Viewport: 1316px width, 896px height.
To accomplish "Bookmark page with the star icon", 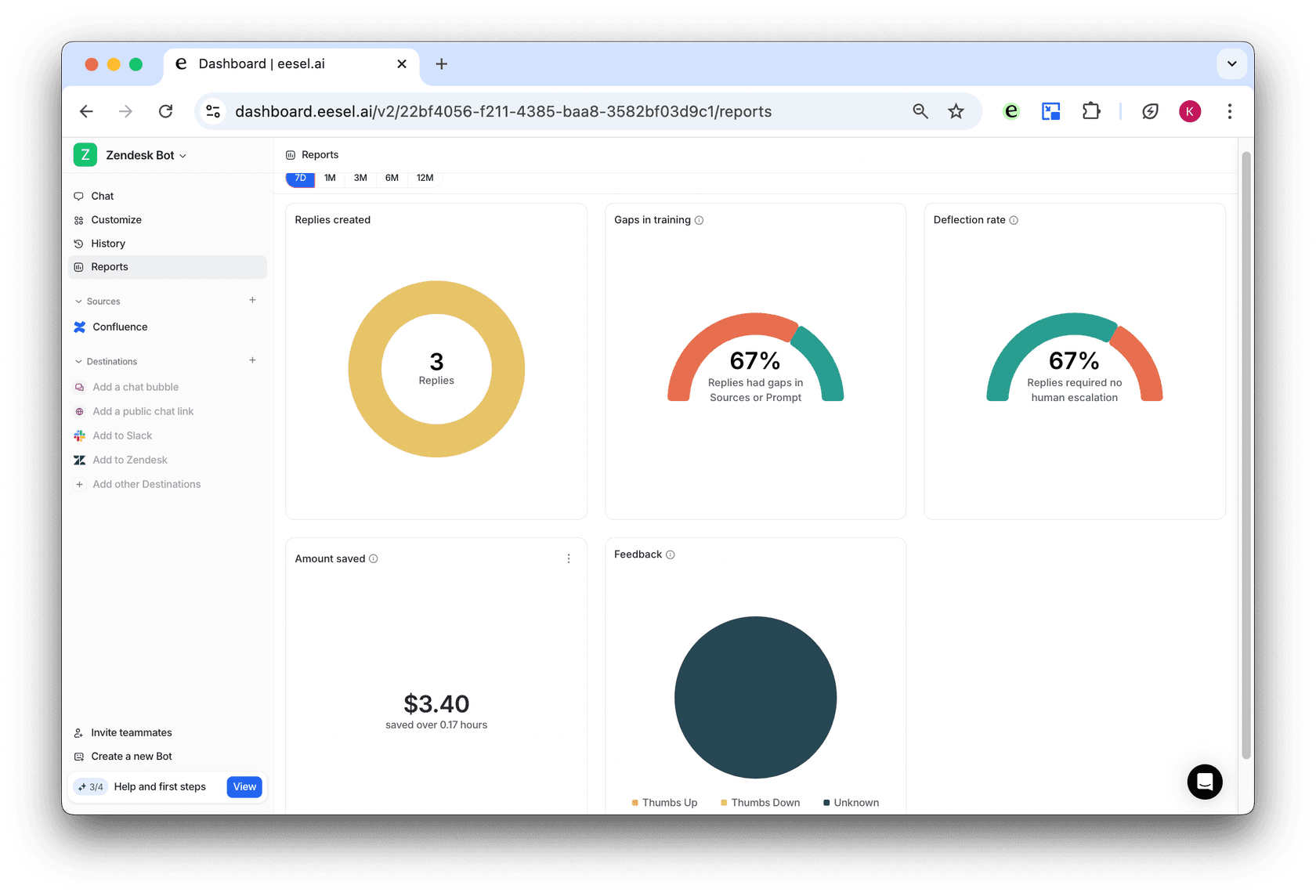I will click(x=956, y=111).
